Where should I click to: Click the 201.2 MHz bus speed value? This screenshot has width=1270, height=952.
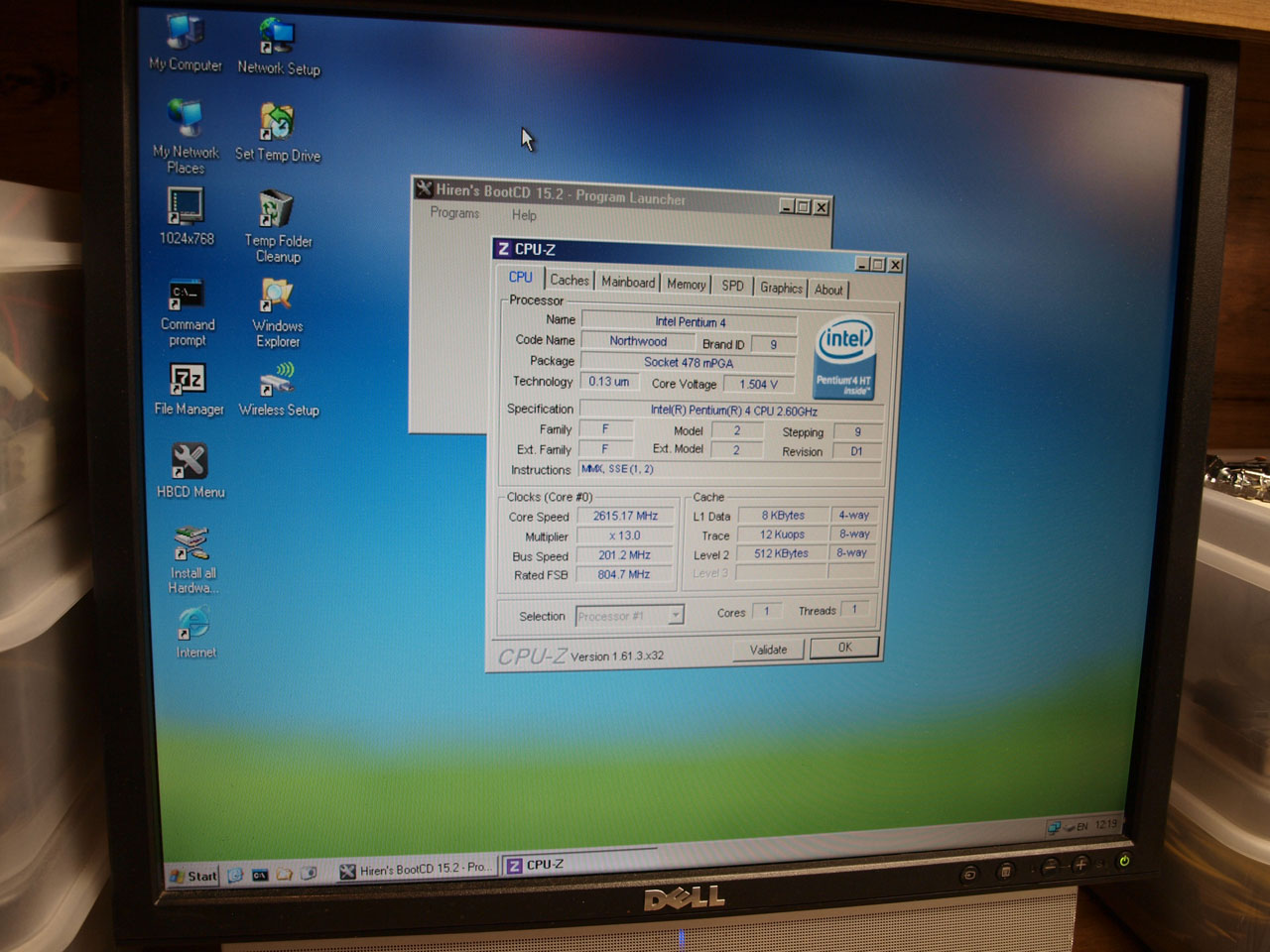[x=625, y=555]
